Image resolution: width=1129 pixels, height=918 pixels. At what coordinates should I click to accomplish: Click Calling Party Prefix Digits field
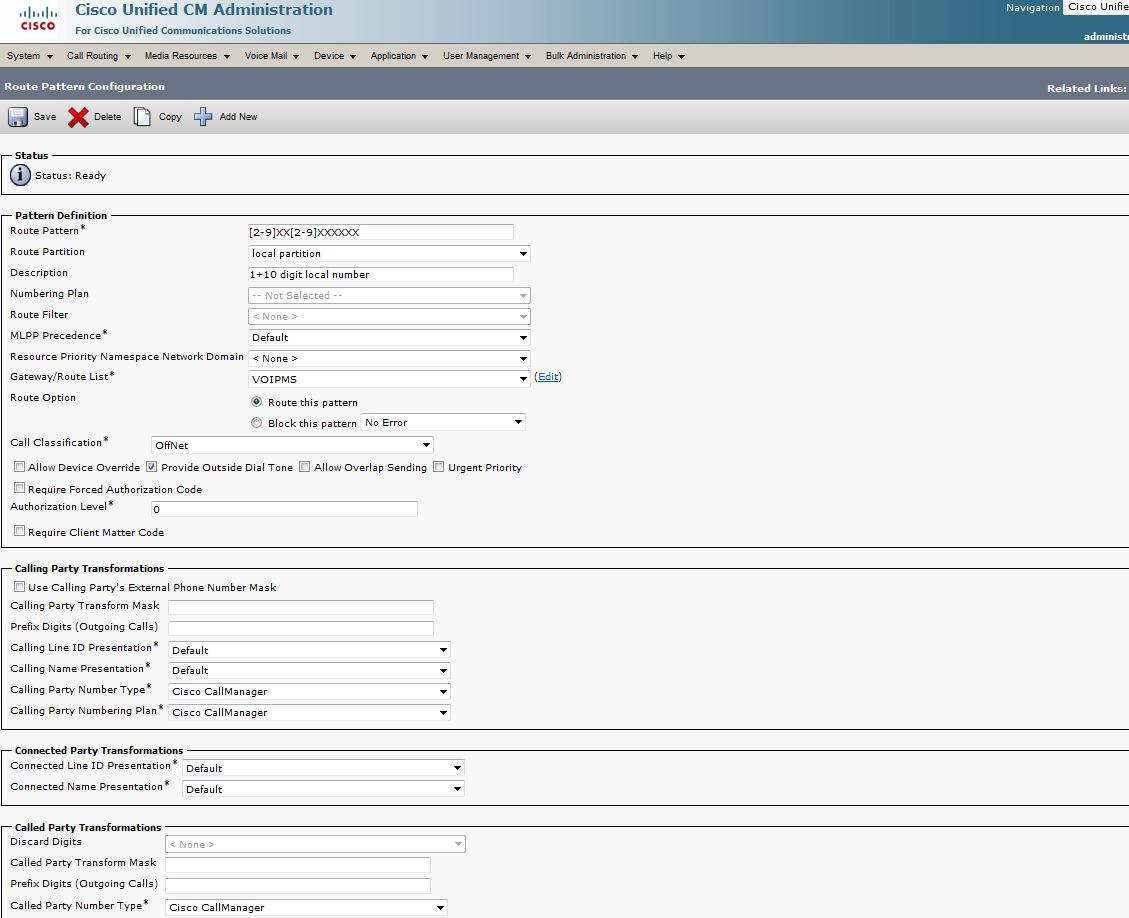[301, 628]
